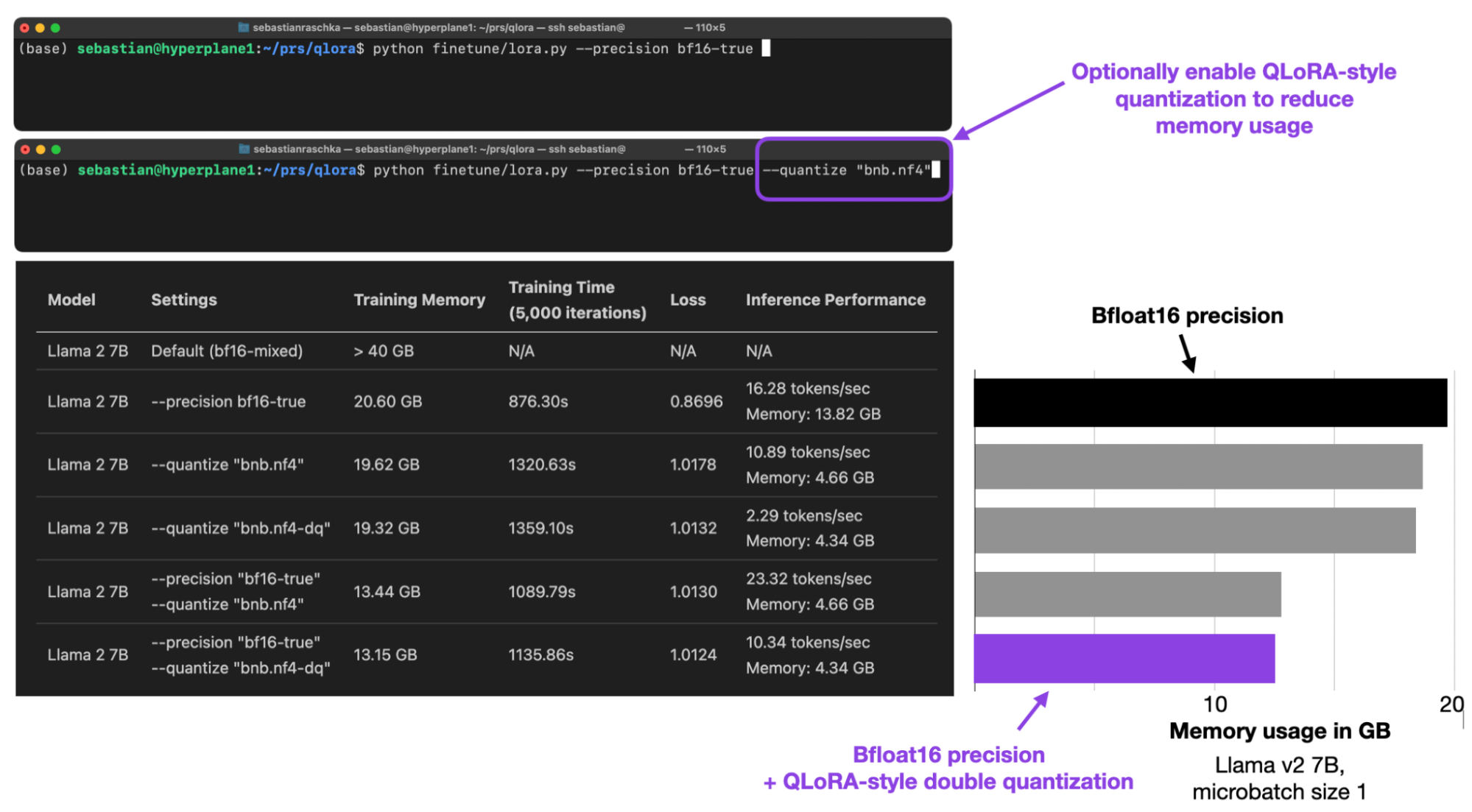Screen dimensions: 1472x812
Task: Click the purple QLoRA-style quantization annotation text
Action: pyautogui.click(x=1233, y=99)
